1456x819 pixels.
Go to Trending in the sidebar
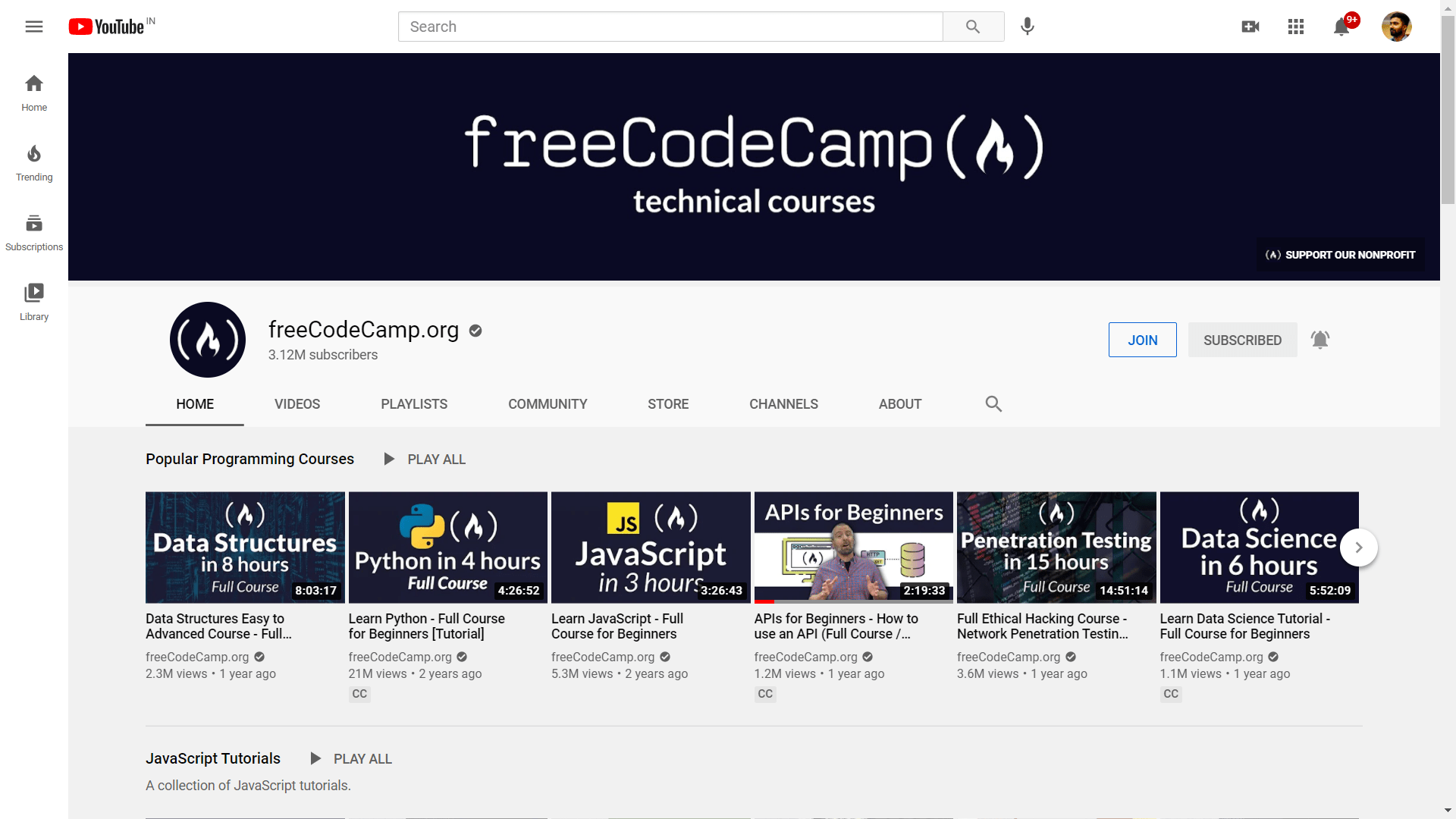click(x=34, y=163)
